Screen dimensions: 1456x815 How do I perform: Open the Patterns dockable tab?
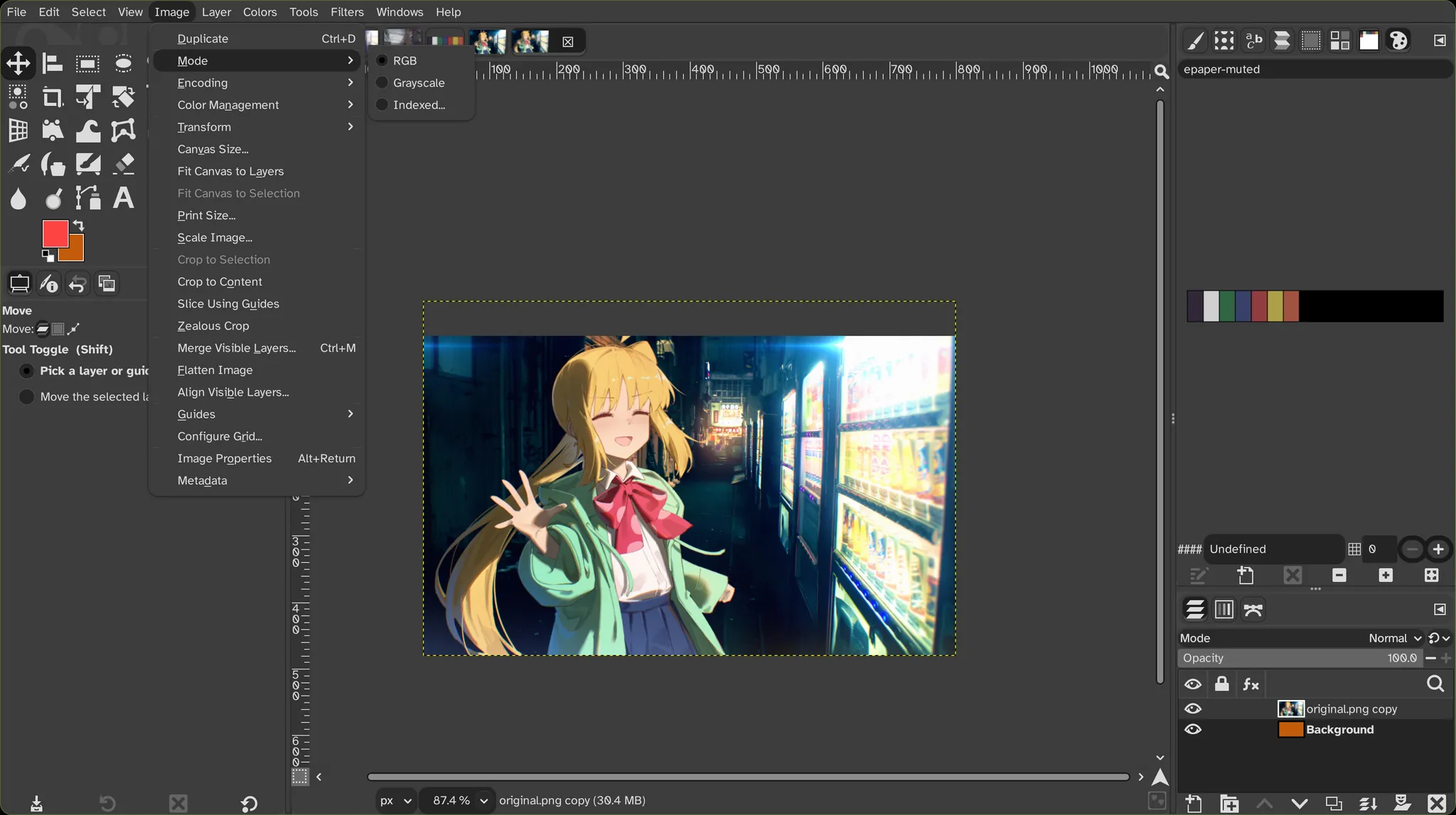click(x=1224, y=41)
